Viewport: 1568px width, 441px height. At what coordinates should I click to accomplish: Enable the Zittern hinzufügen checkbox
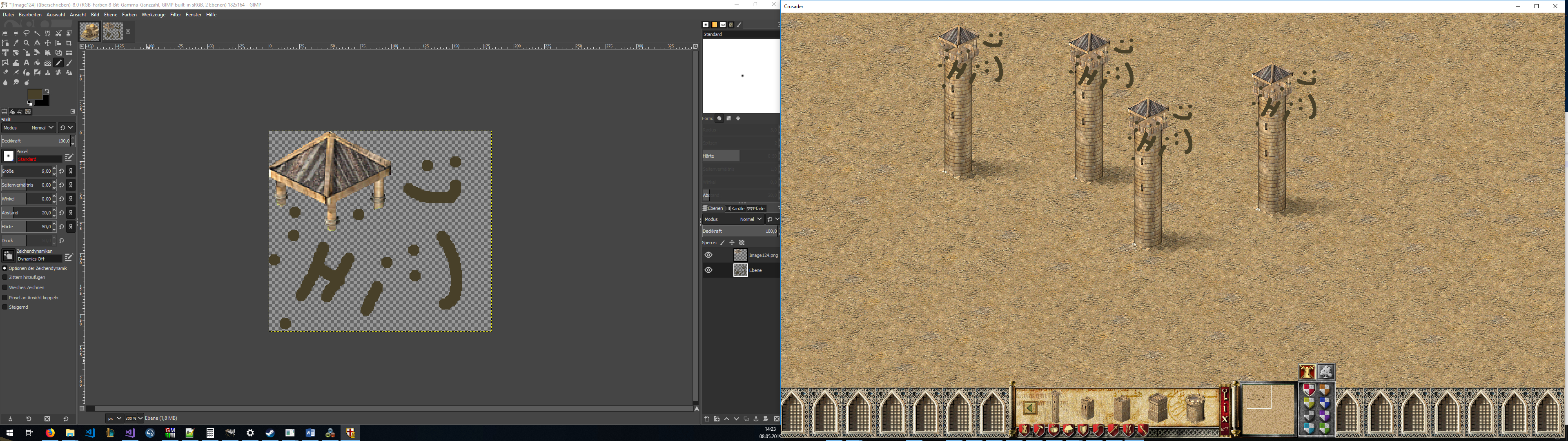tap(5, 277)
